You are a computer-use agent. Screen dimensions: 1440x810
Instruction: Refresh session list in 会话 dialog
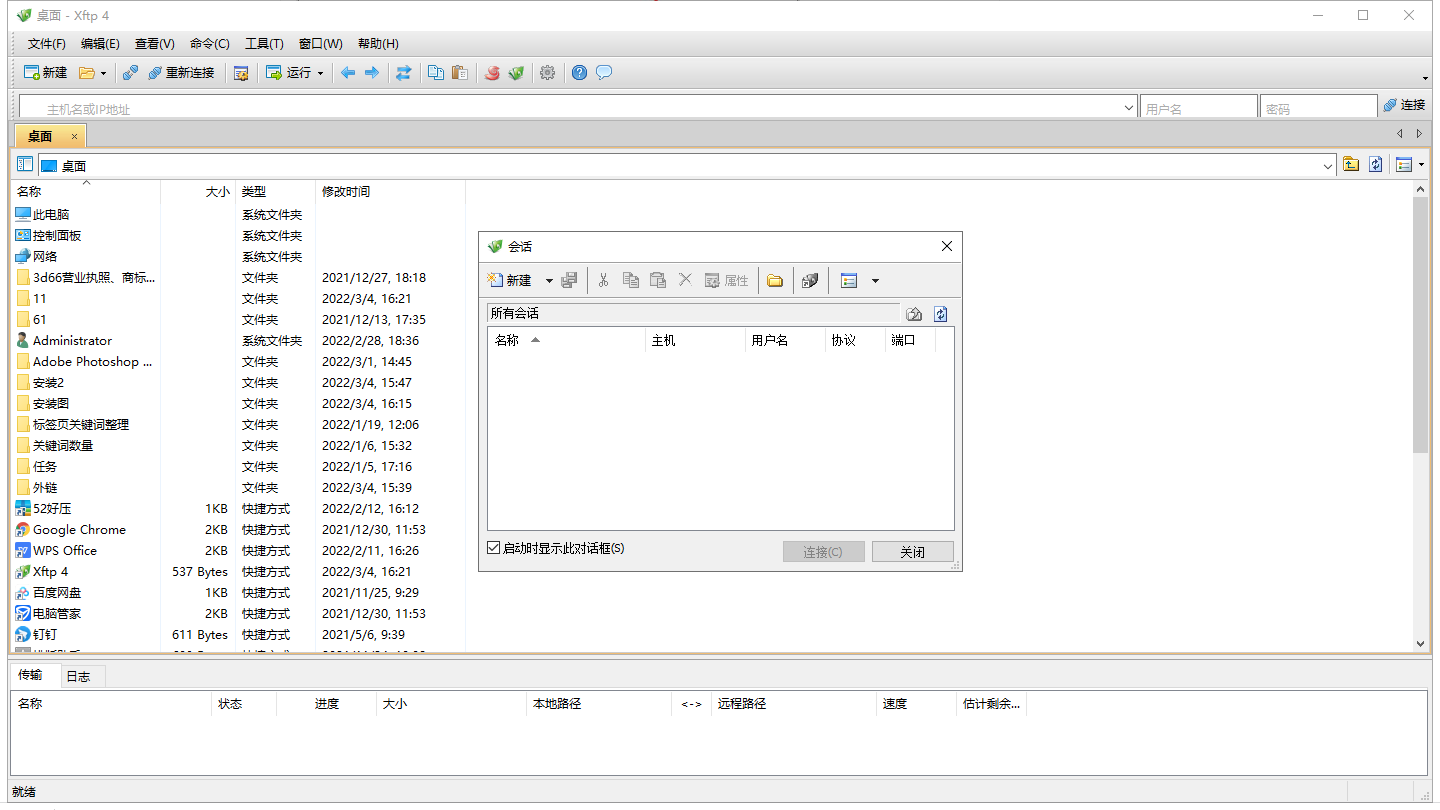940,314
